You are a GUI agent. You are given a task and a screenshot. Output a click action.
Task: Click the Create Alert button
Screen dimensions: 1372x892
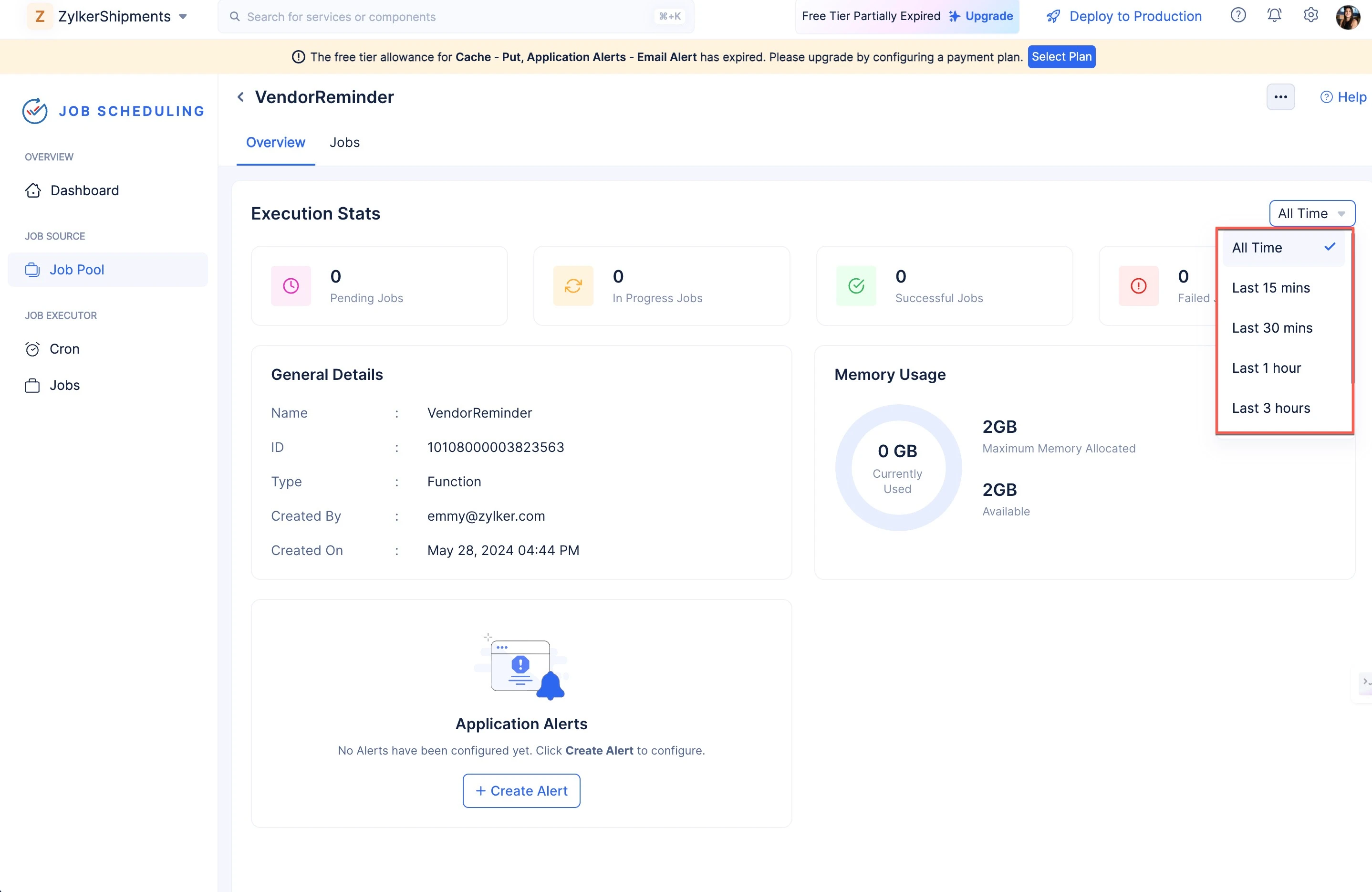[x=521, y=790]
